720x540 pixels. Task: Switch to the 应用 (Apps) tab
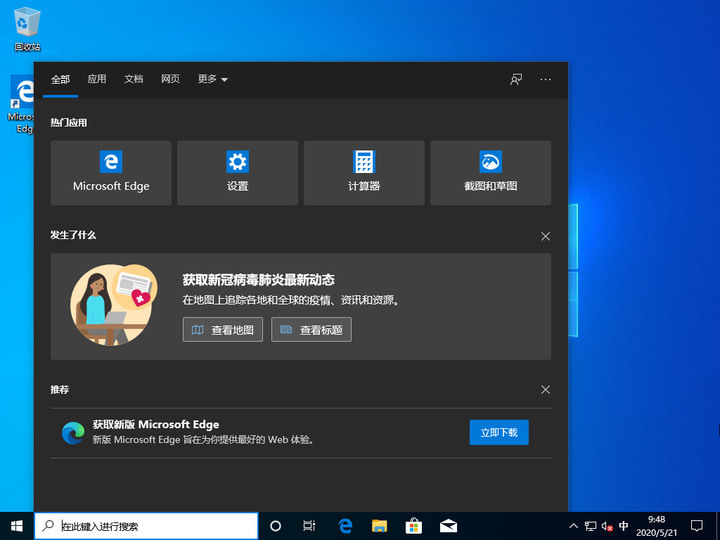pyautogui.click(x=96, y=79)
